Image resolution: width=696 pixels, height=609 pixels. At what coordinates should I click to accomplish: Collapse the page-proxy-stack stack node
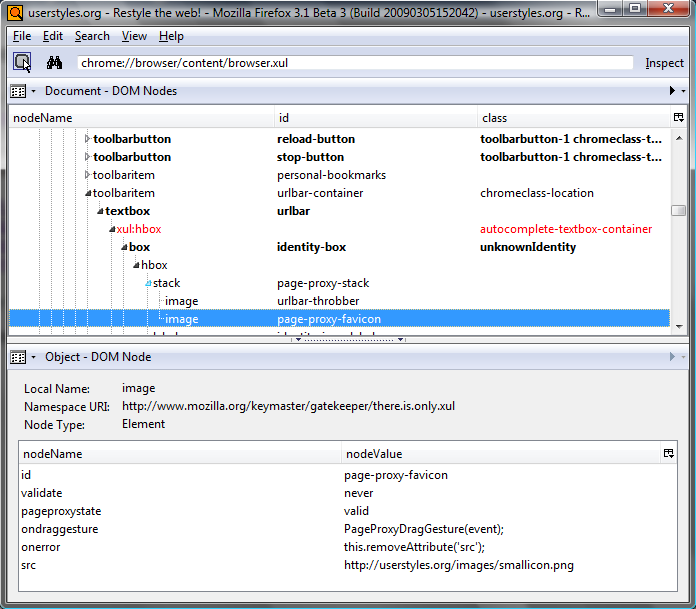click(x=148, y=283)
